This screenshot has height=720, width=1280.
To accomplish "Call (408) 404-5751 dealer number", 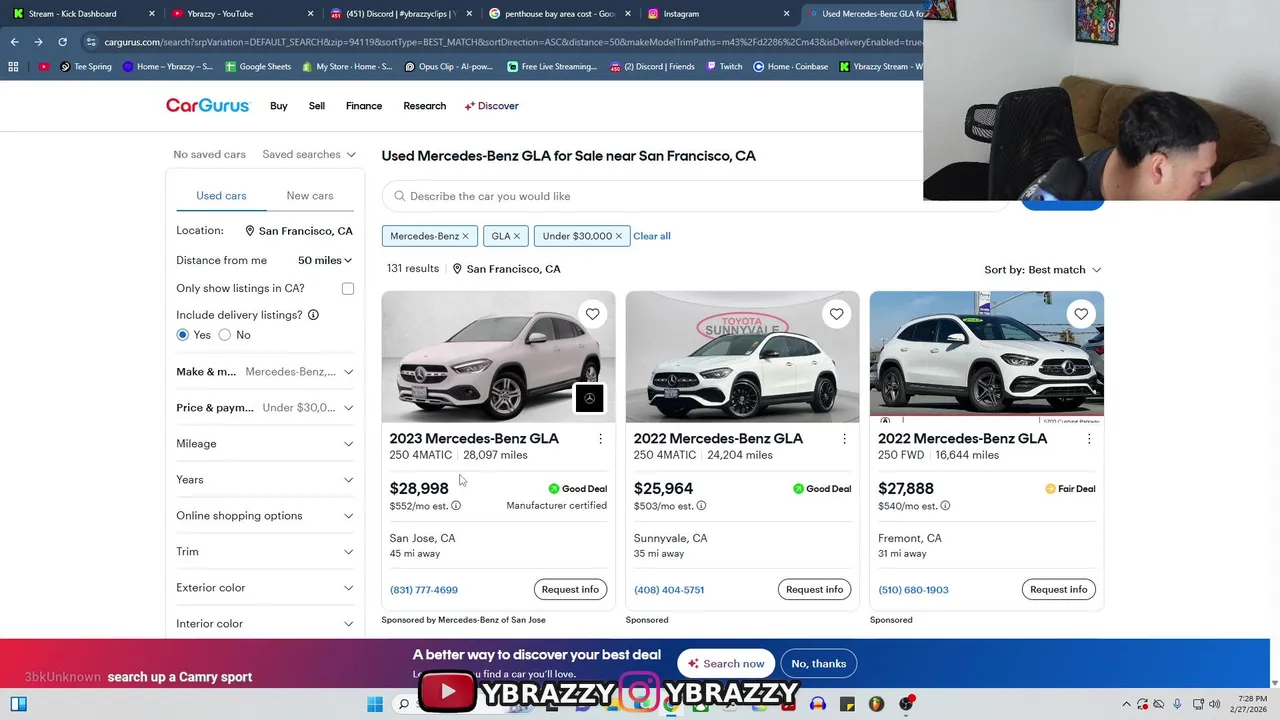I will [x=669, y=590].
